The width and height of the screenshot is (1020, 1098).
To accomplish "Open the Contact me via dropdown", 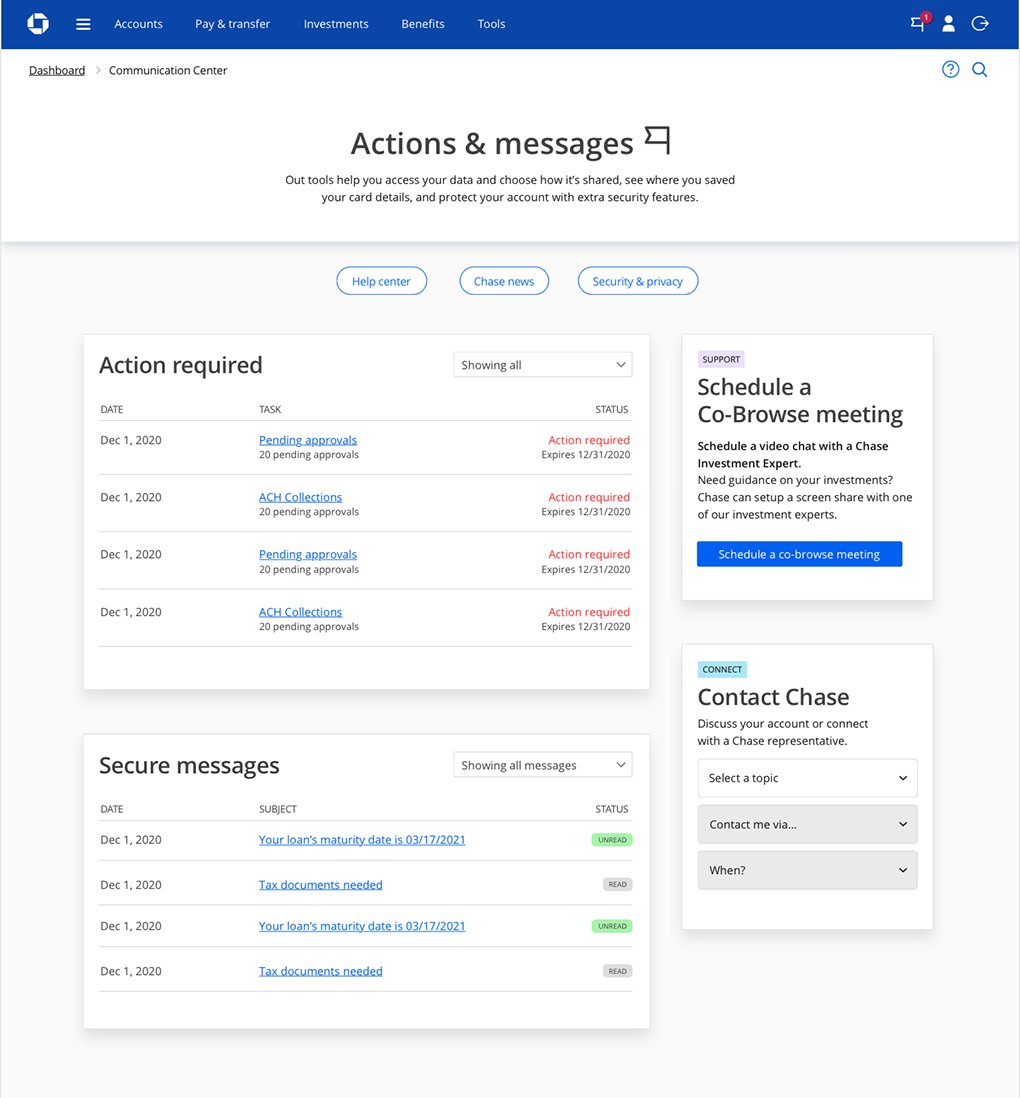I will (807, 824).
